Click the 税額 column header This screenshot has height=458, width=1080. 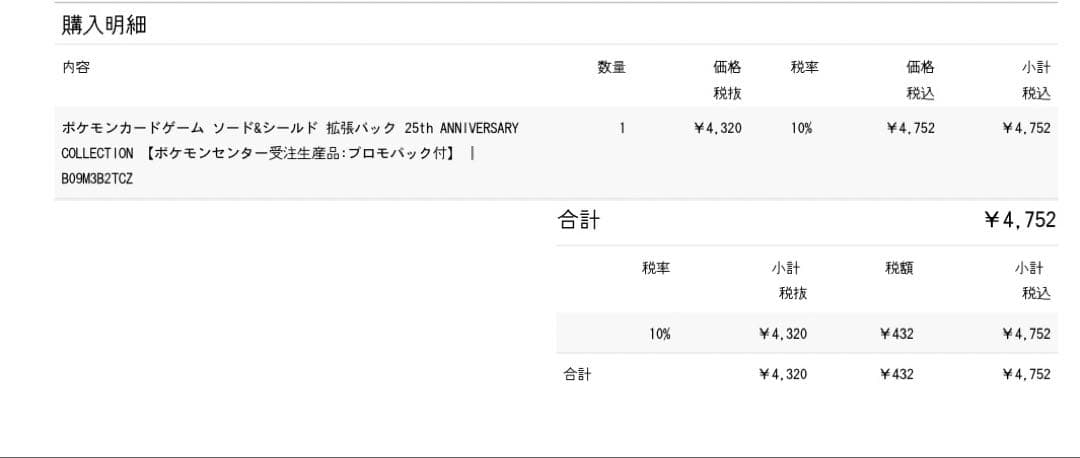pos(898,268)
